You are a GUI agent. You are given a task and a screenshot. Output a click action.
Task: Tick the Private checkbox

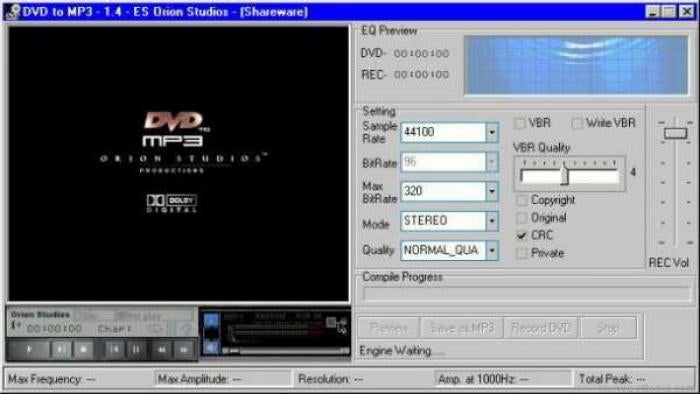(521, 253)
